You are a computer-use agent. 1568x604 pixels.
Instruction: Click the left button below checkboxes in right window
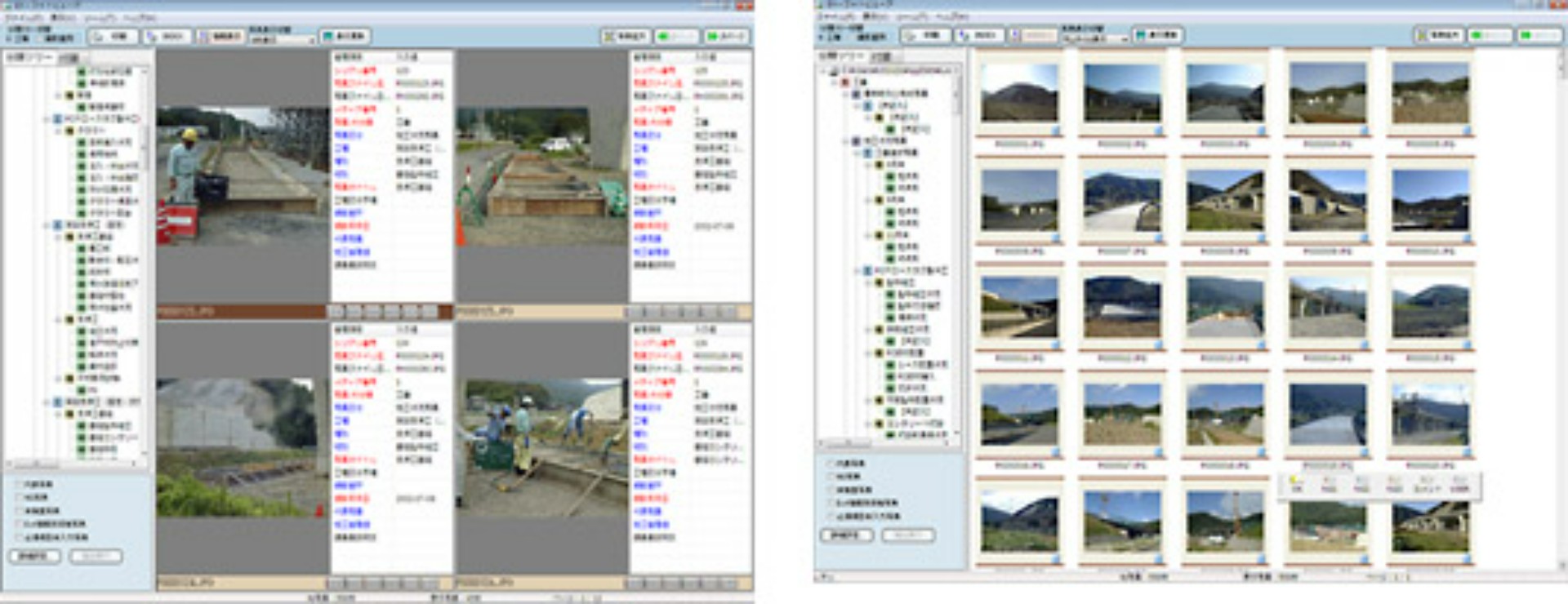846,535
